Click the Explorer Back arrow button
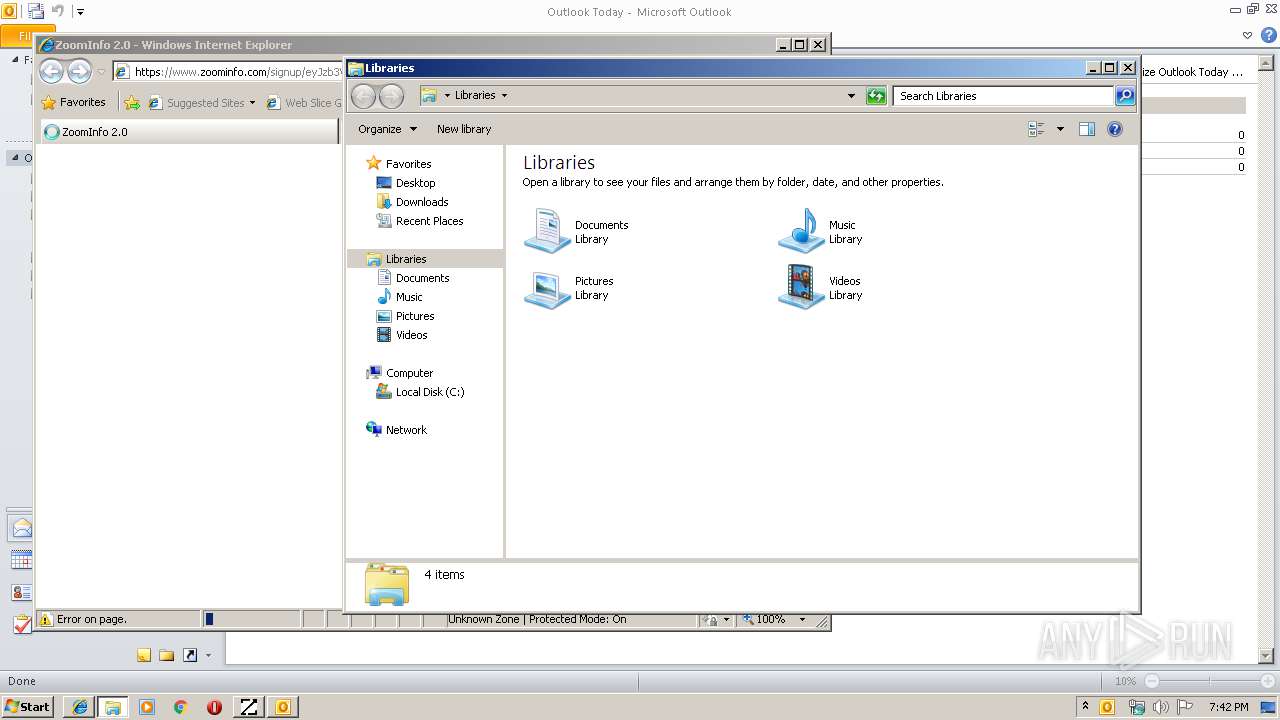This screenshot has width=1280, height=720. point(364,96)
